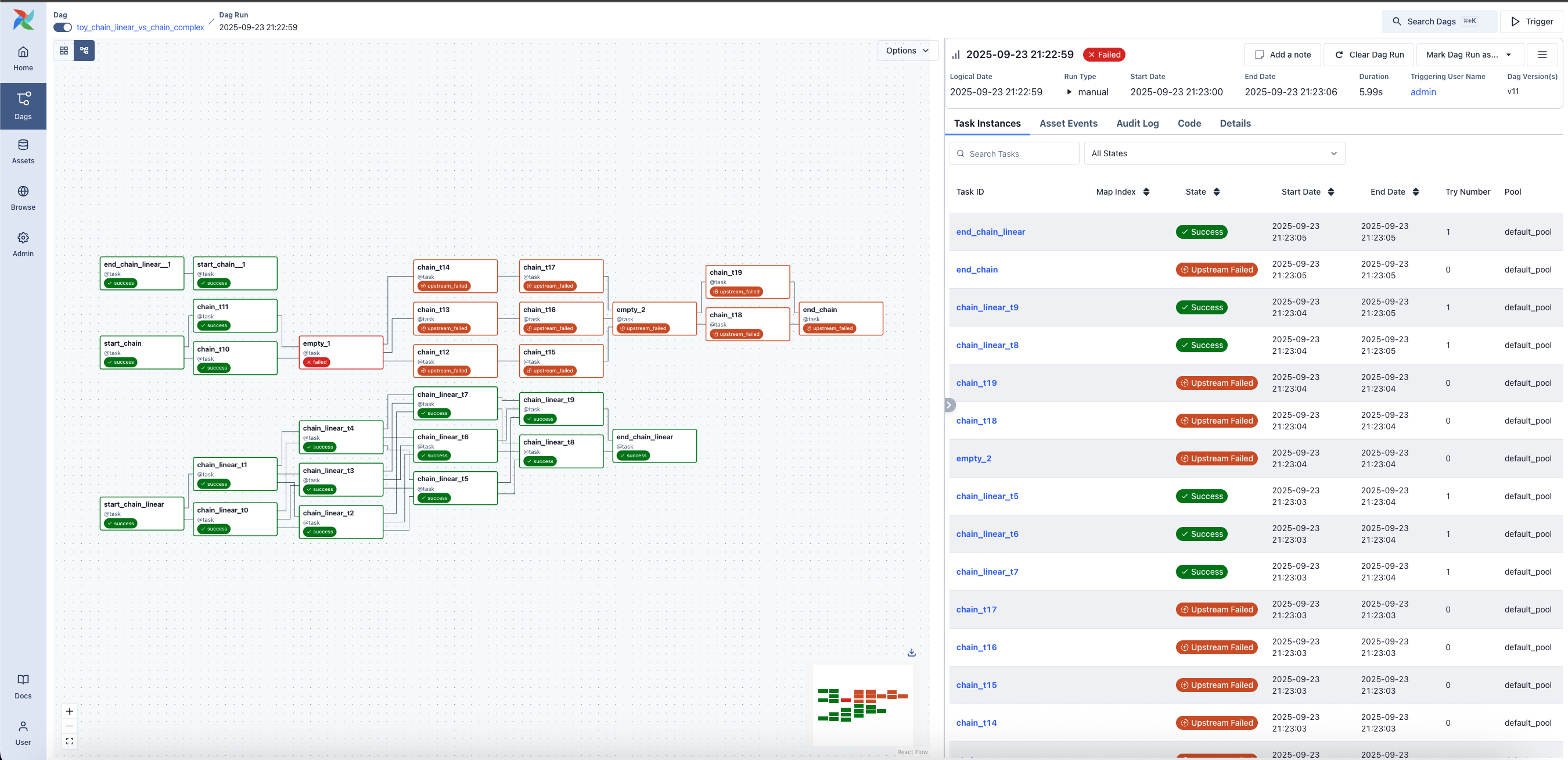Screen dimensions: 1568x760
Task: Open the All States filter dropdown
Action: [x=1214, y=153]
